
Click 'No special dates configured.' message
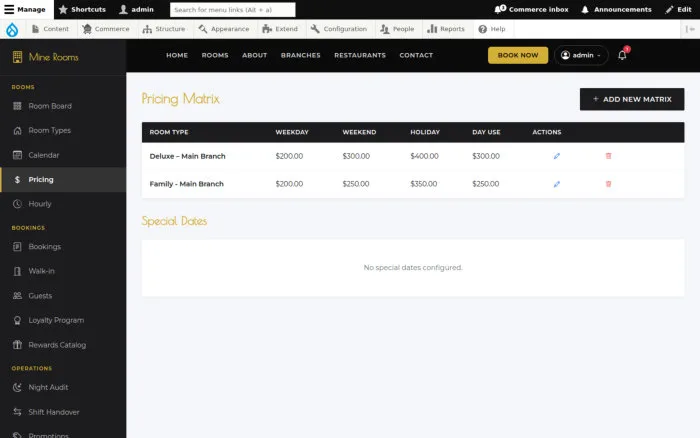coord(413,267)
